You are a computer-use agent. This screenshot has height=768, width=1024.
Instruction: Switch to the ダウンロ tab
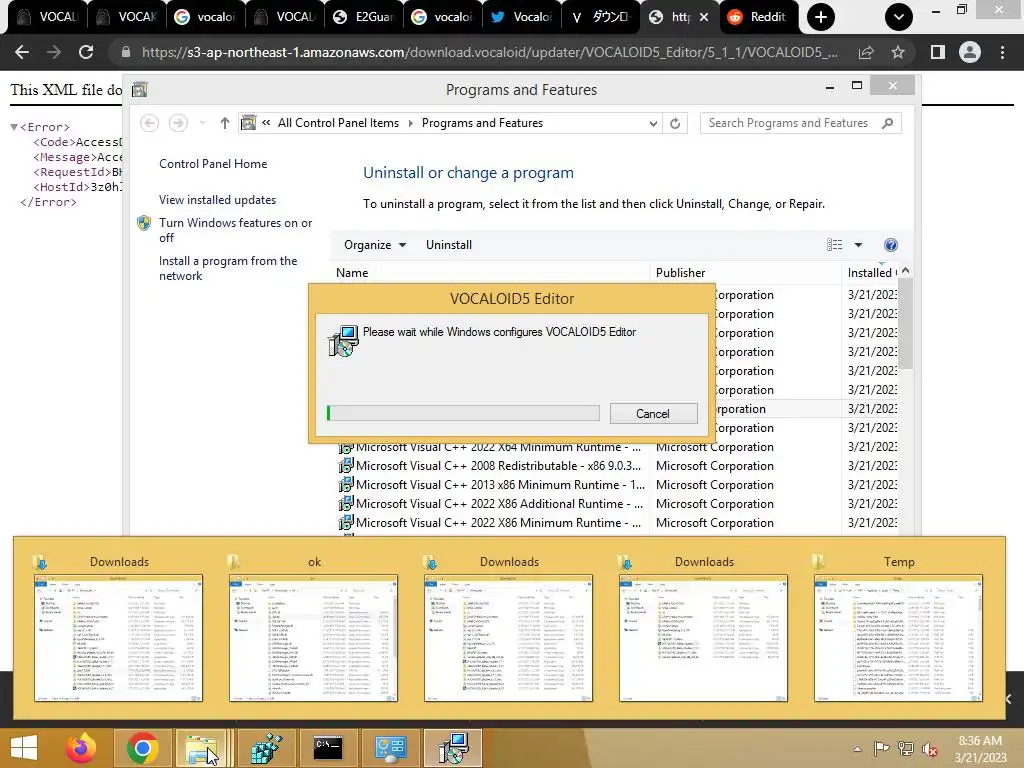pos(600,17)
